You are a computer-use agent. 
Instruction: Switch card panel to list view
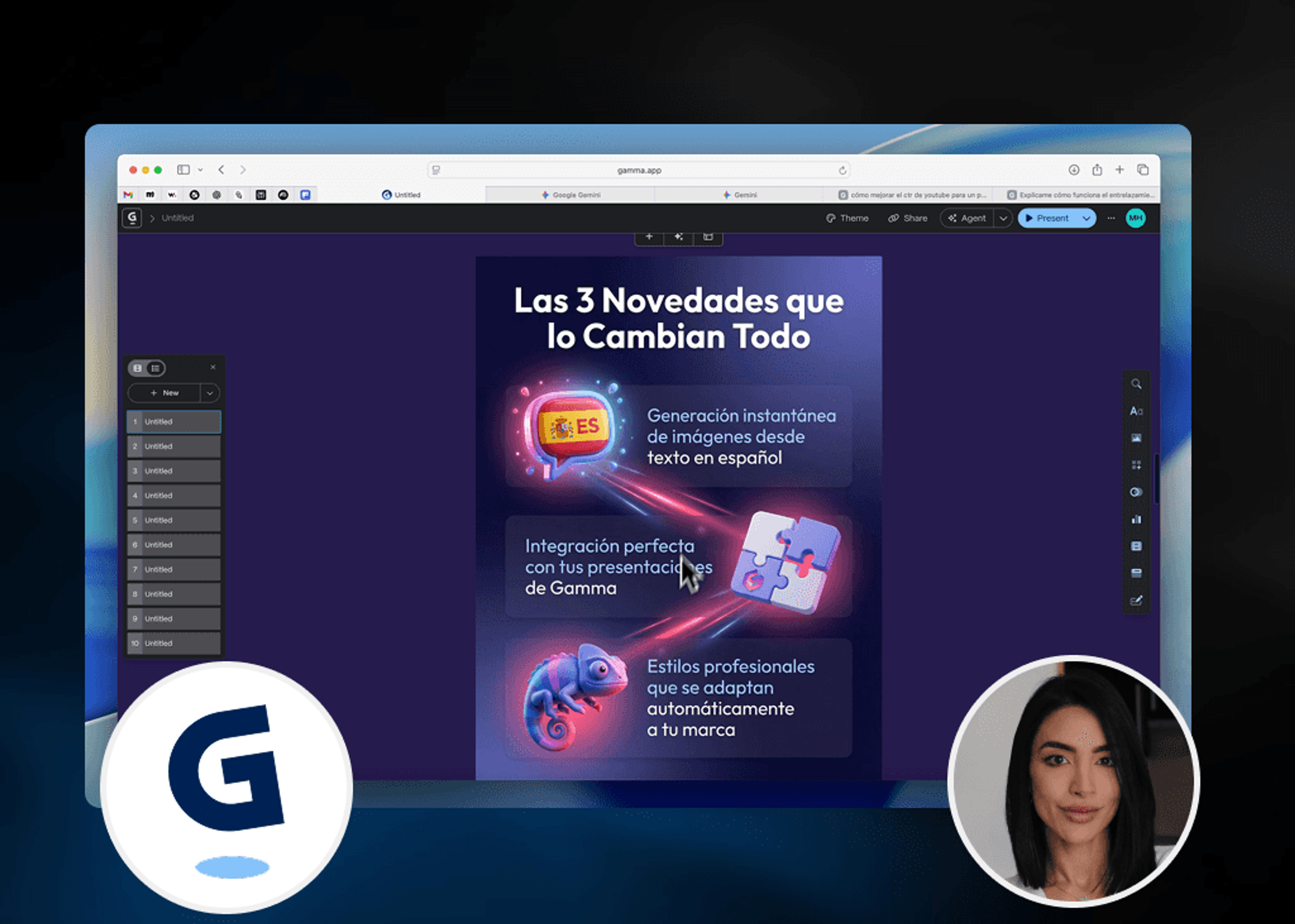pyautogui.click(x=155, y=368)
